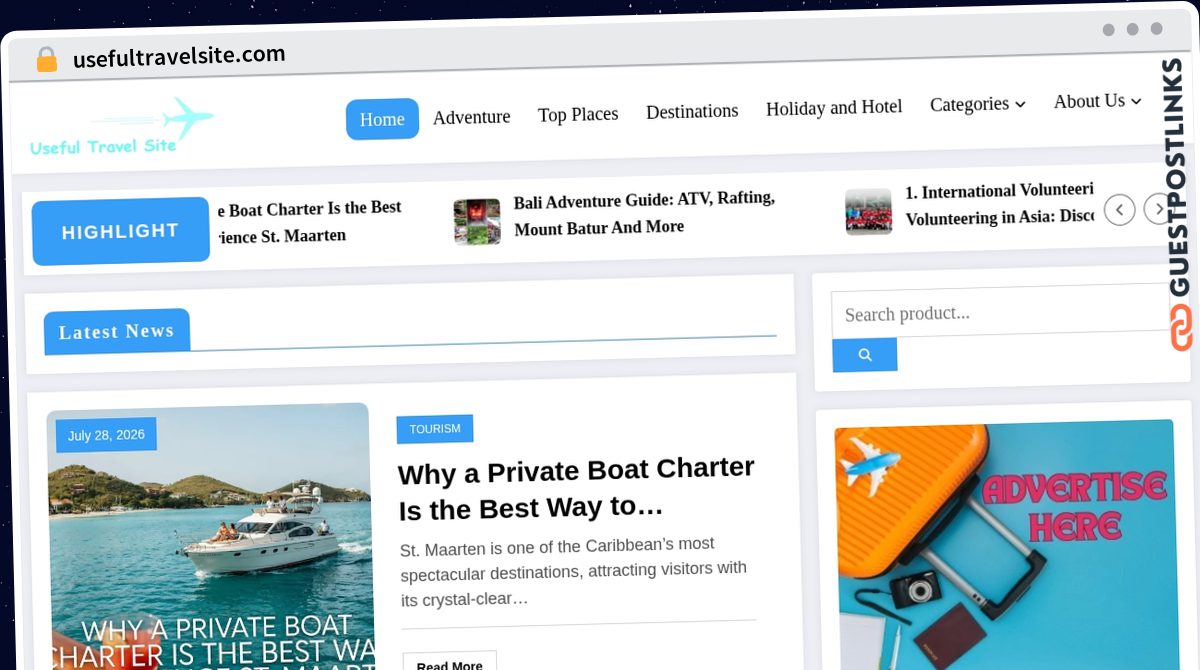
Task: Click the International Volunteering thumbnail image
Action: (x=868, y=212)
